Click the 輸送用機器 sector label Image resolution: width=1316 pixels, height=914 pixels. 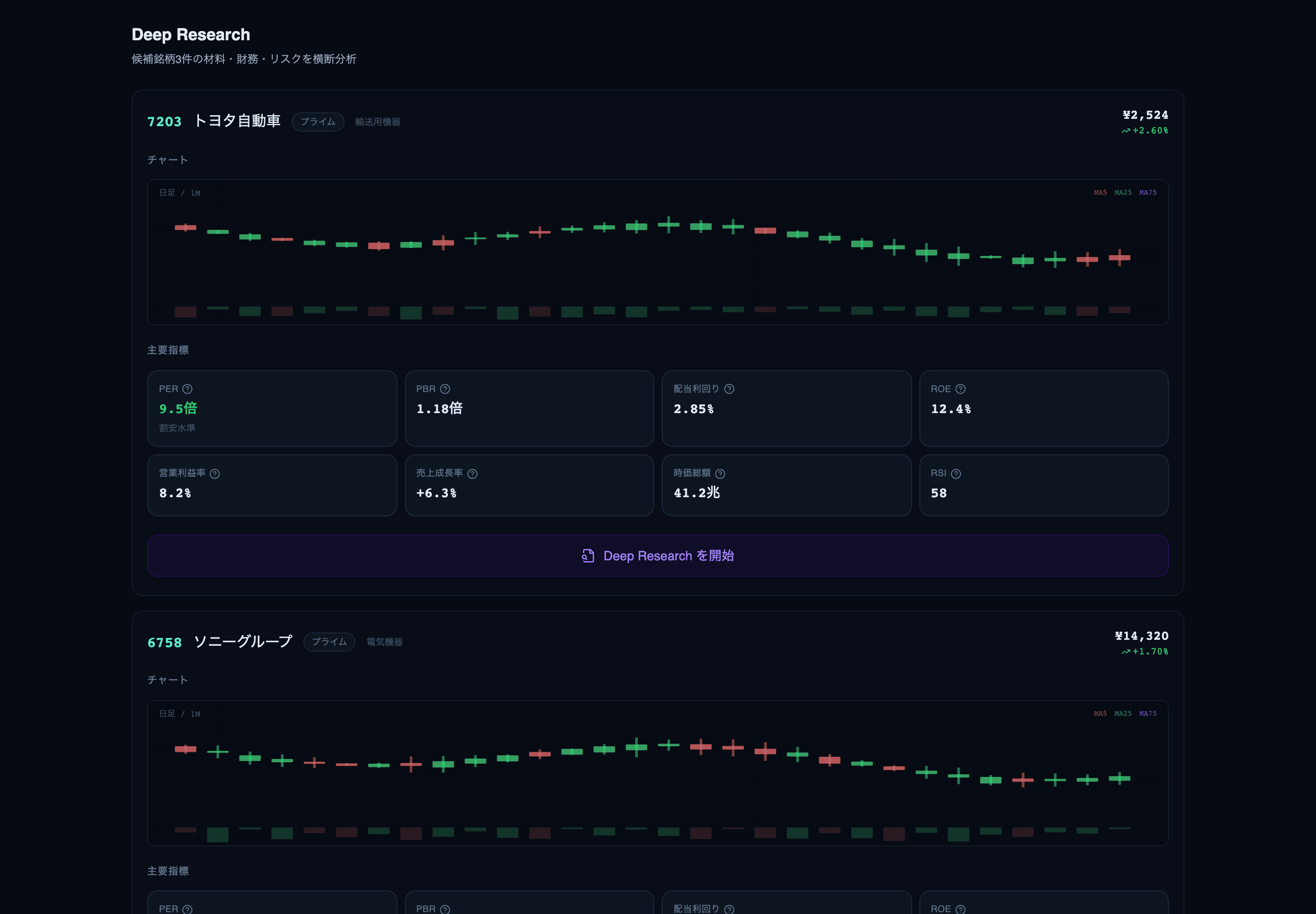378,122
